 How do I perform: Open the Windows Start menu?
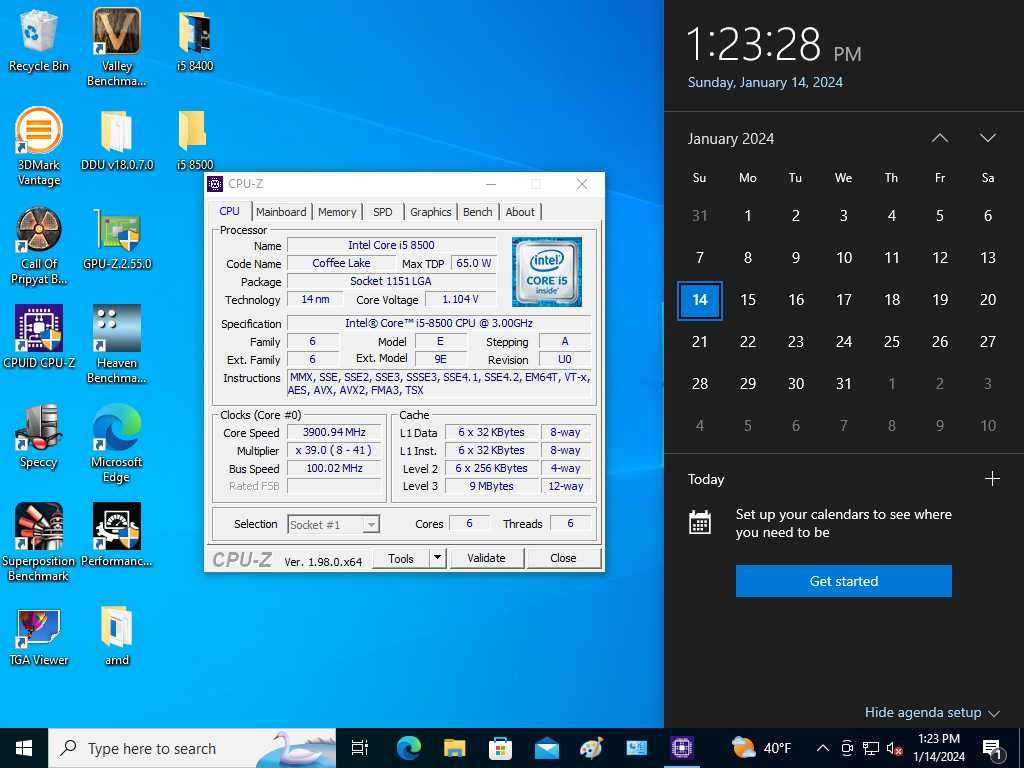[x=24, y=748]
